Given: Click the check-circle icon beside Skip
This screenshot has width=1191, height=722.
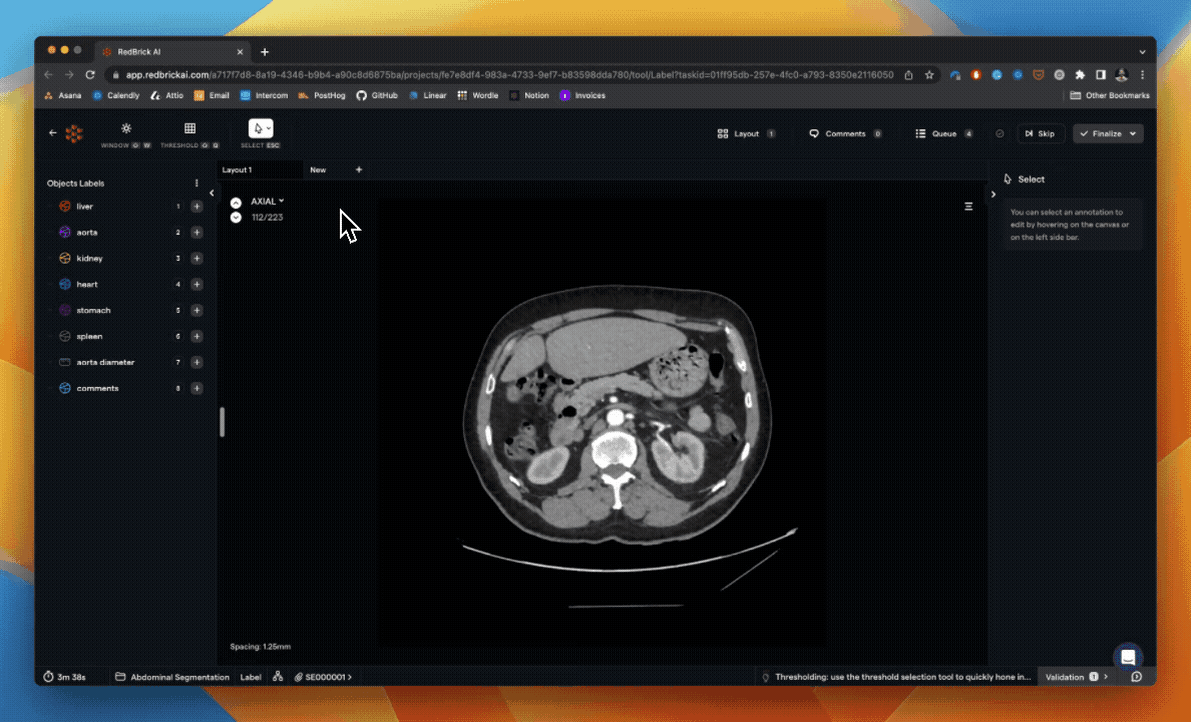Looking at the screenshot, I should pyautogui.click(x=1000, y=134).
